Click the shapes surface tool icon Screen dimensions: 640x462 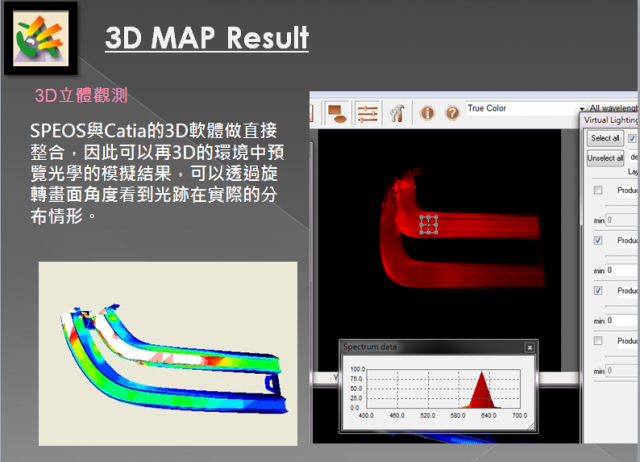tap(337, 112)
